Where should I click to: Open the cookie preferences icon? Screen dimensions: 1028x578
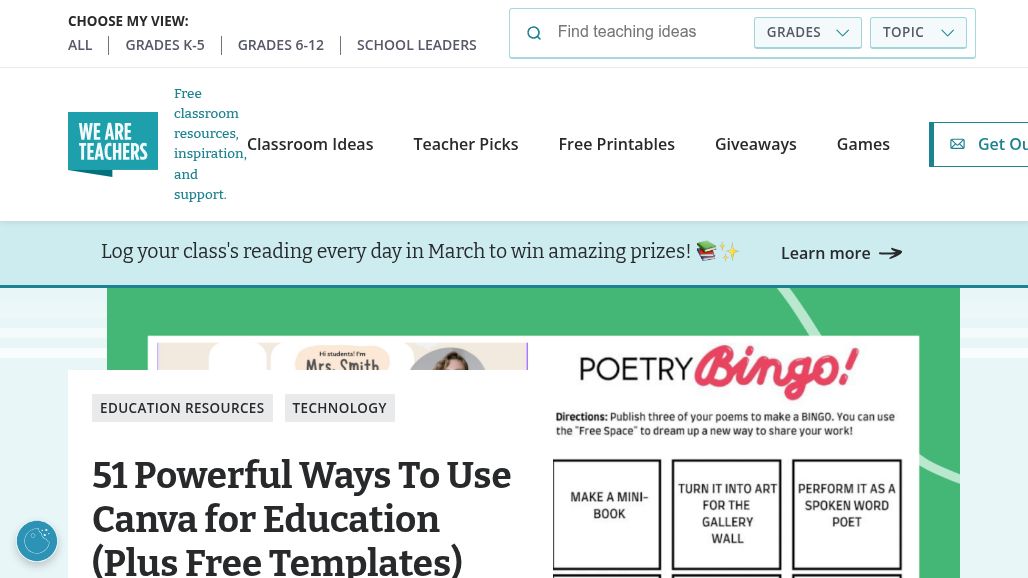37,541
